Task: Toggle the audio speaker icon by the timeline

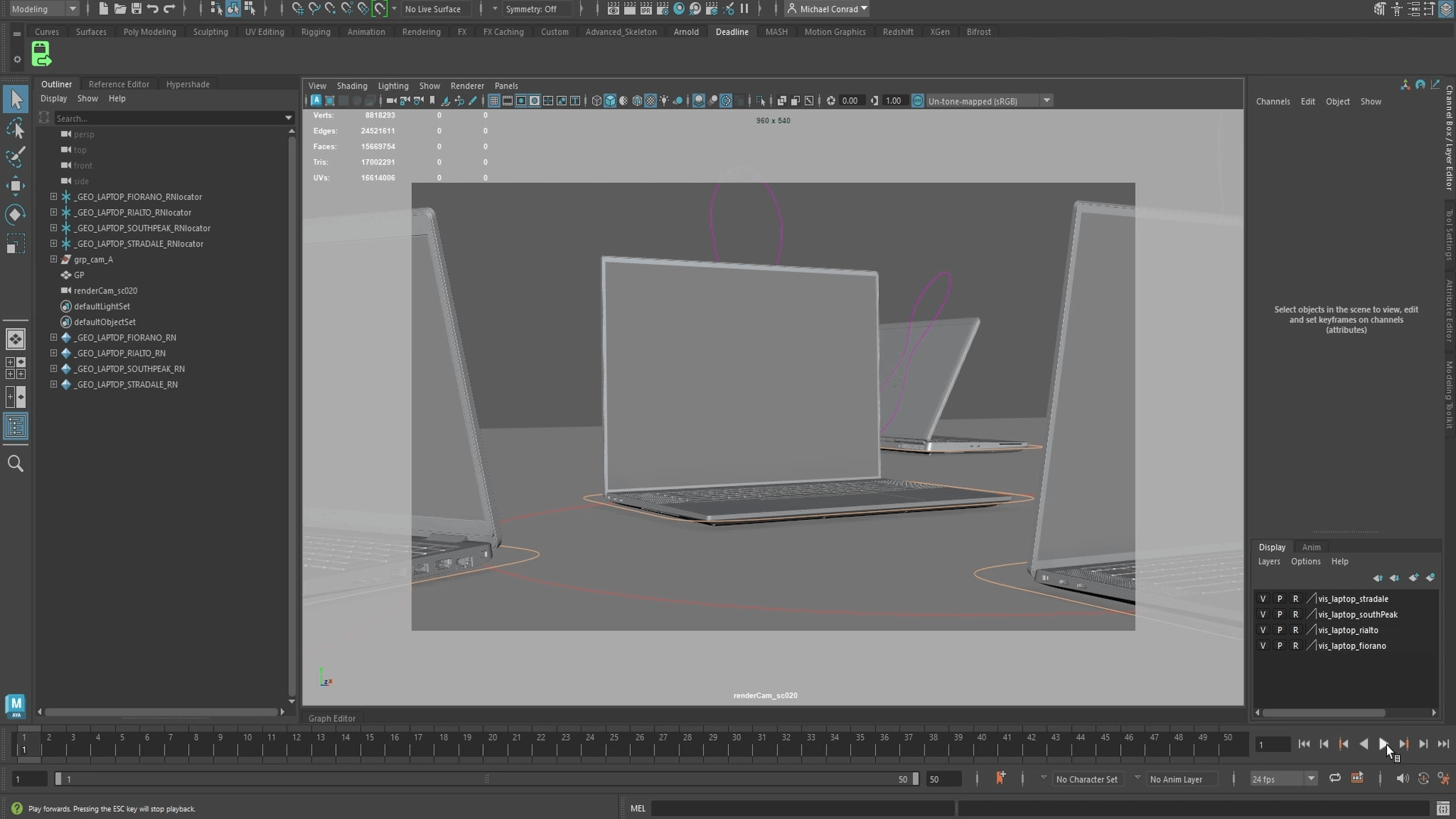Action: click(1401, 779)
